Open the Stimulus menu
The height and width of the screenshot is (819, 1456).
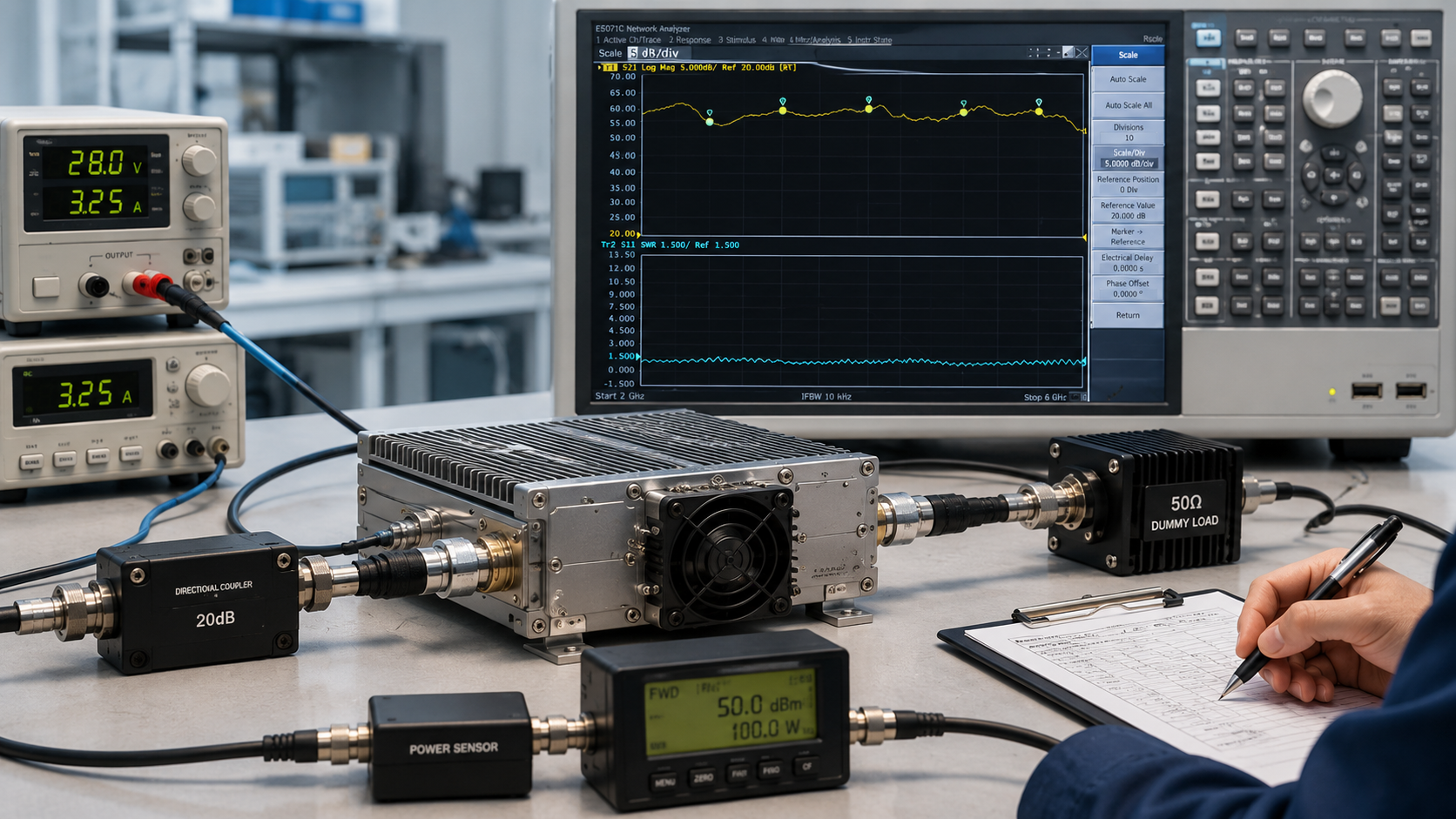coord(737,40)
